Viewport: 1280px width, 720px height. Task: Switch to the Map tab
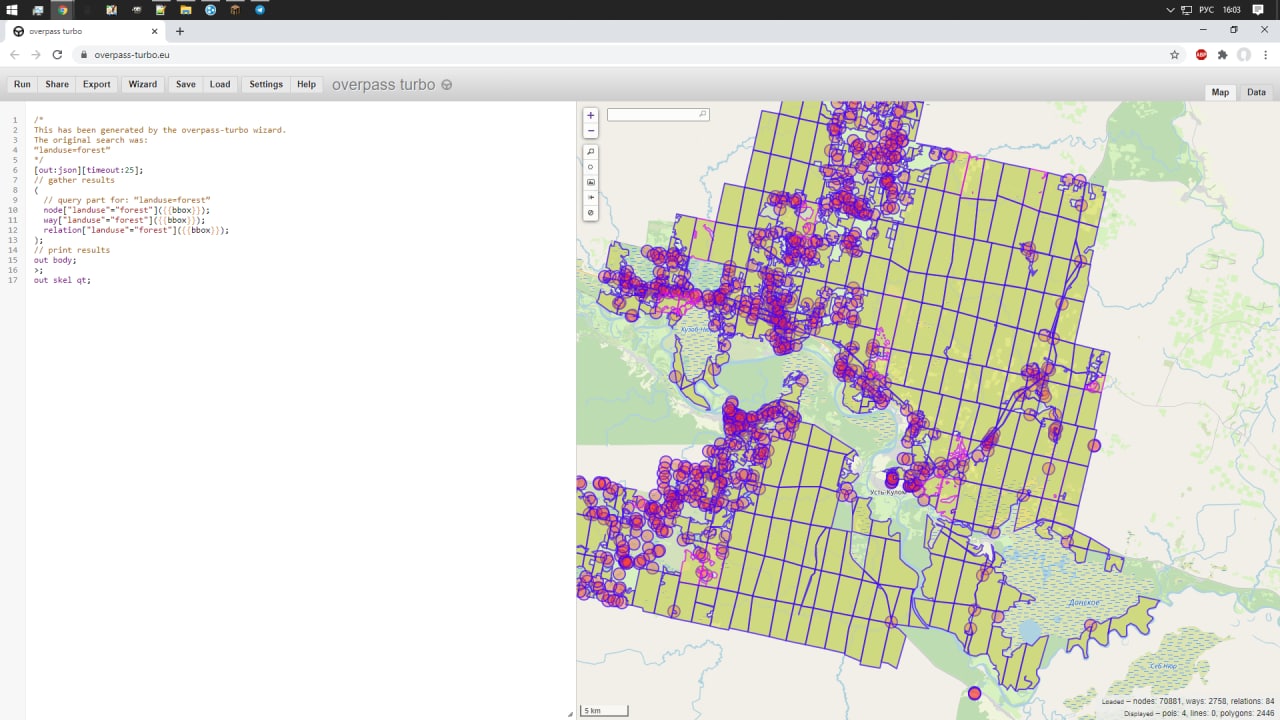[1220, 92]
